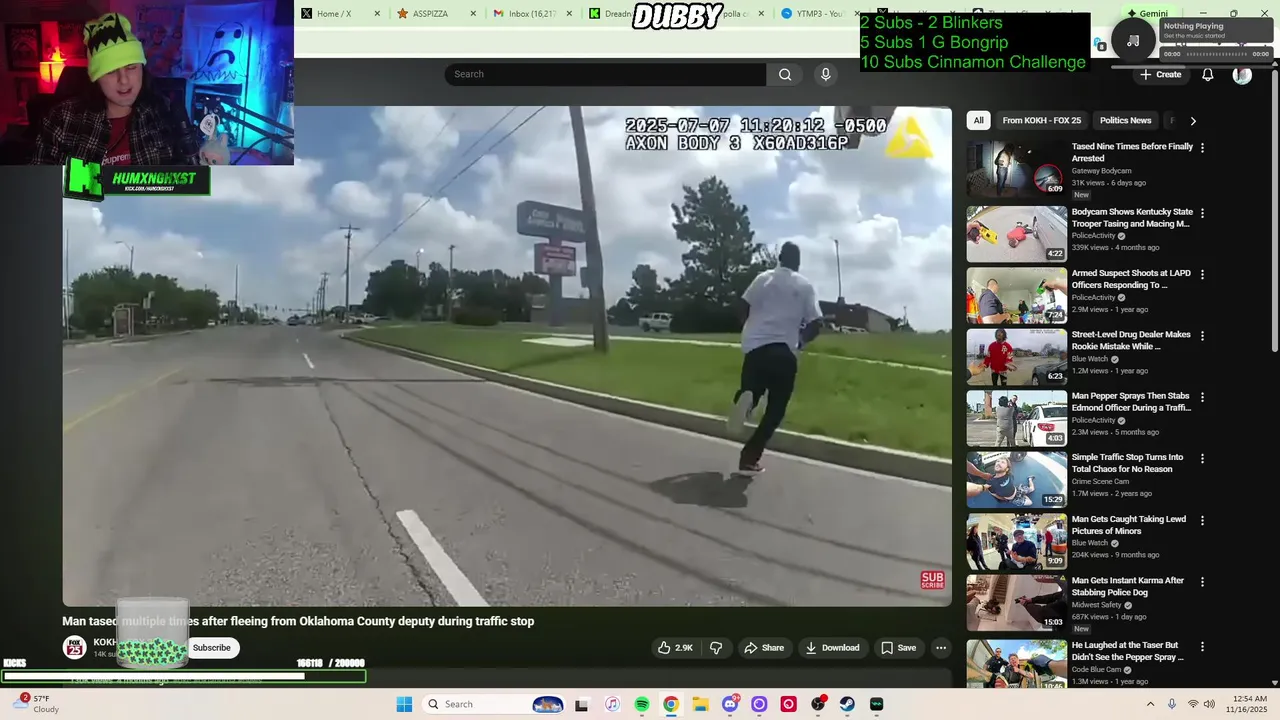Open options menu for Man Gets Caught video
Screen dimensions: 1280x720
pos(1202,520)
